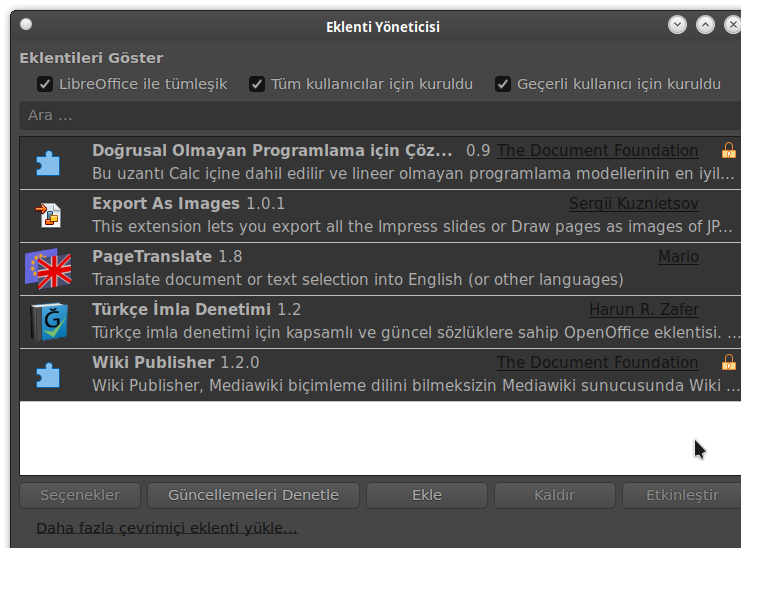Click description 'Wiki Publisher, Mediawiki biçimleme dilini'

(x=416, y=385)
